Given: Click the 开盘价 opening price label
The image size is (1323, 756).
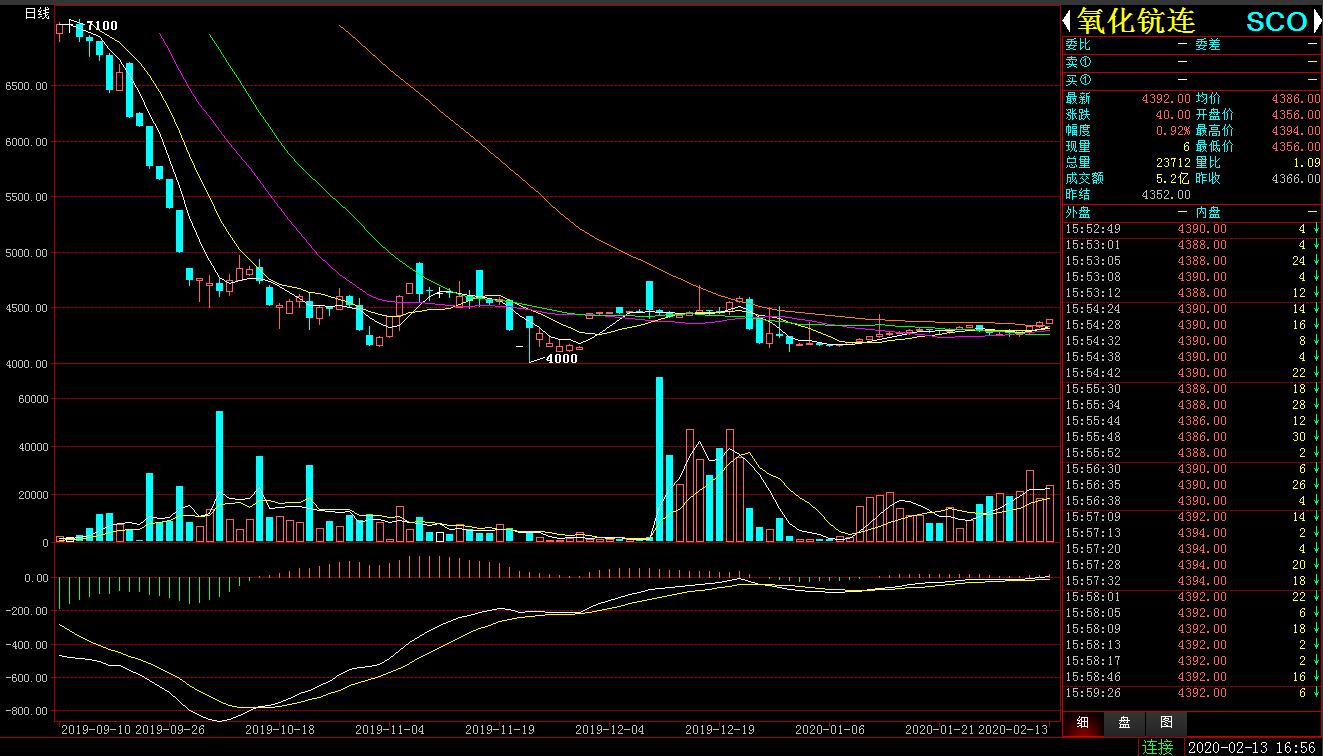Looking at the screenshot, I should click(x=1215, y=115).
